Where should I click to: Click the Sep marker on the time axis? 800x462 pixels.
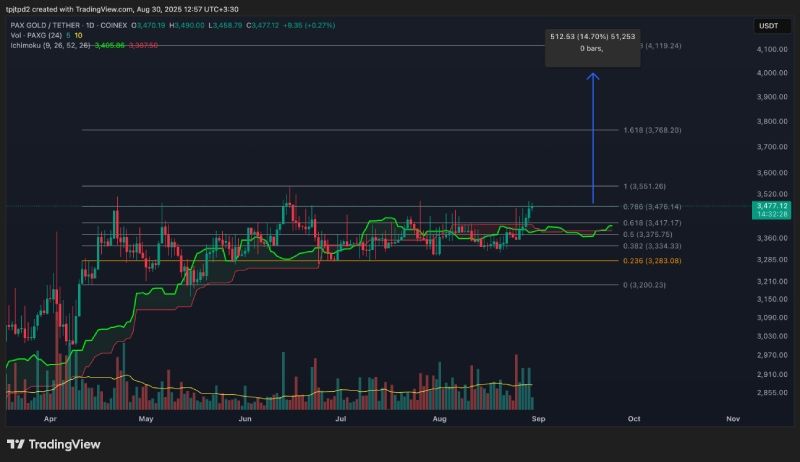point(538,419)
